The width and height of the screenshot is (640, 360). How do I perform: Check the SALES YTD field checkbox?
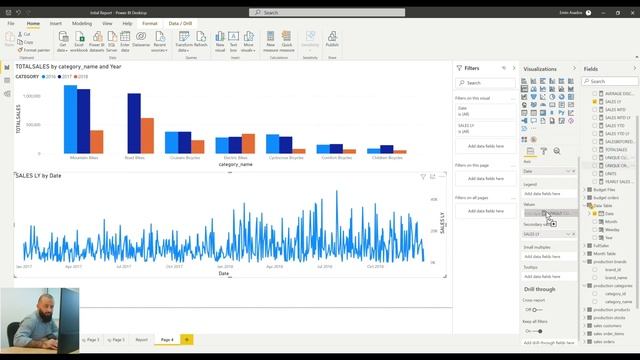595,125
